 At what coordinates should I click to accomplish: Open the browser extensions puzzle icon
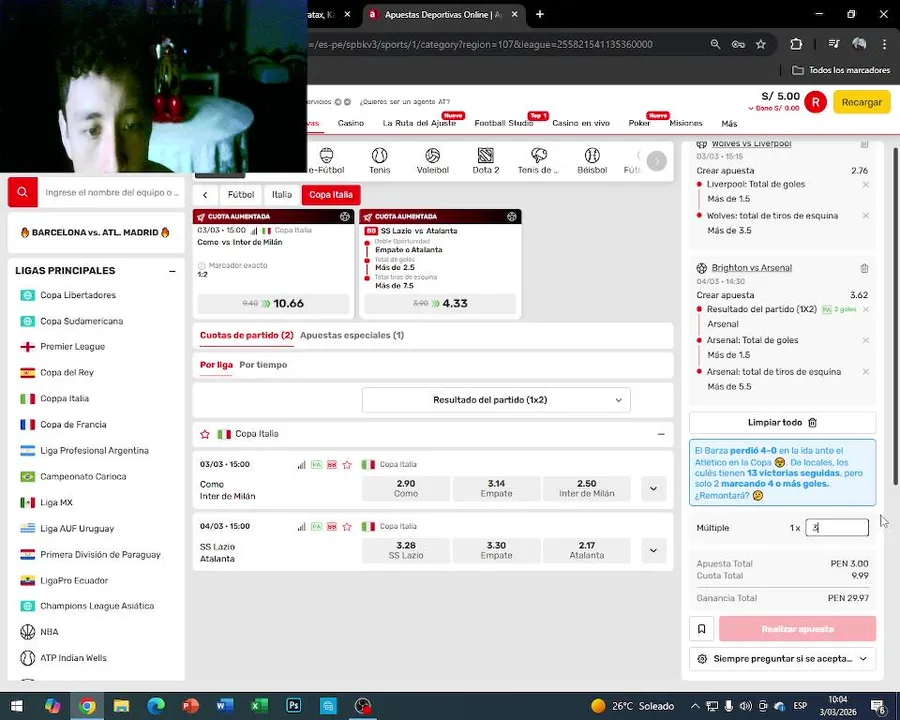coord(796,44)
